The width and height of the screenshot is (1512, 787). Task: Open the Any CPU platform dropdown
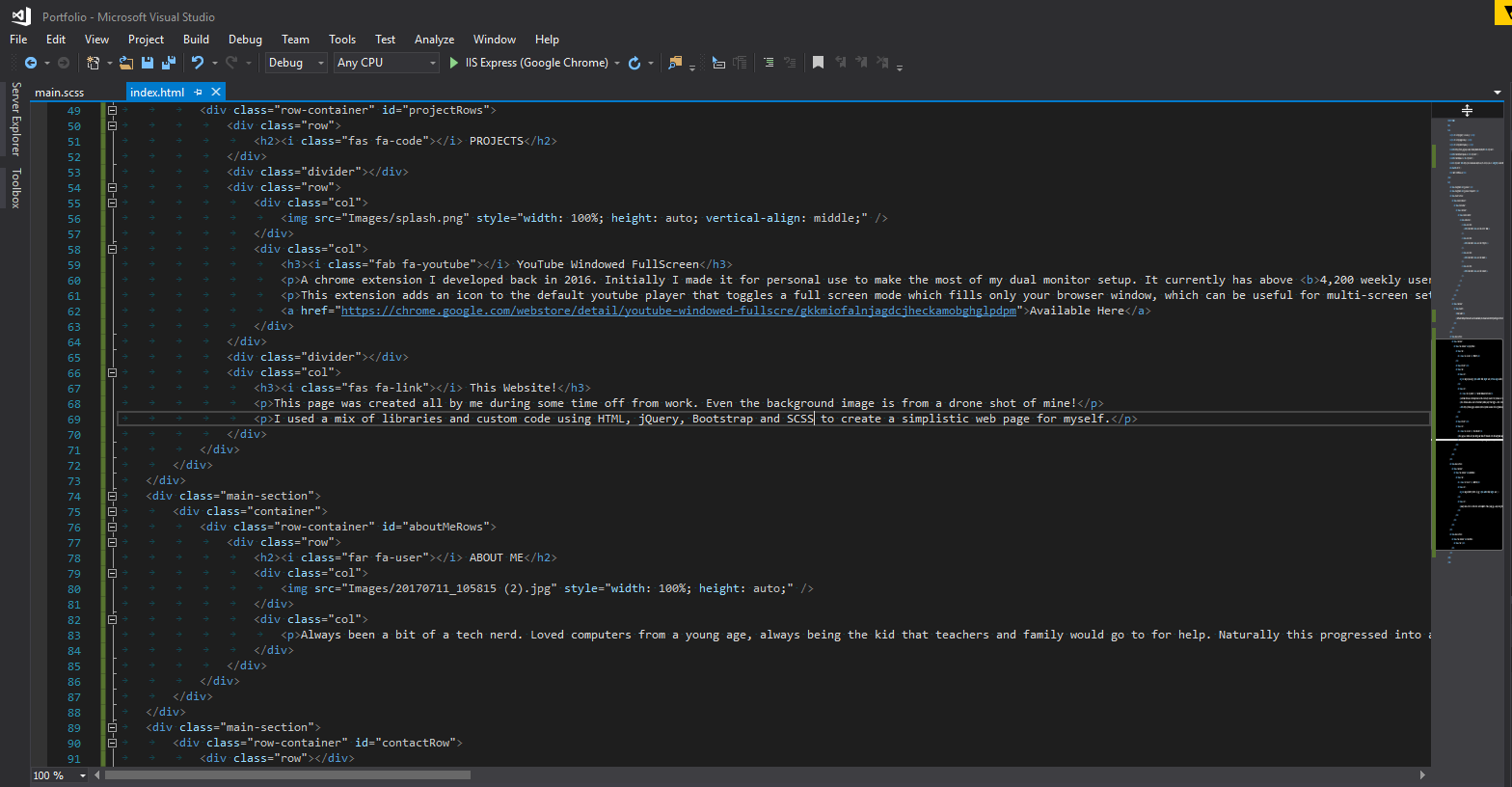pyautogui.click(x=387, y=63)
